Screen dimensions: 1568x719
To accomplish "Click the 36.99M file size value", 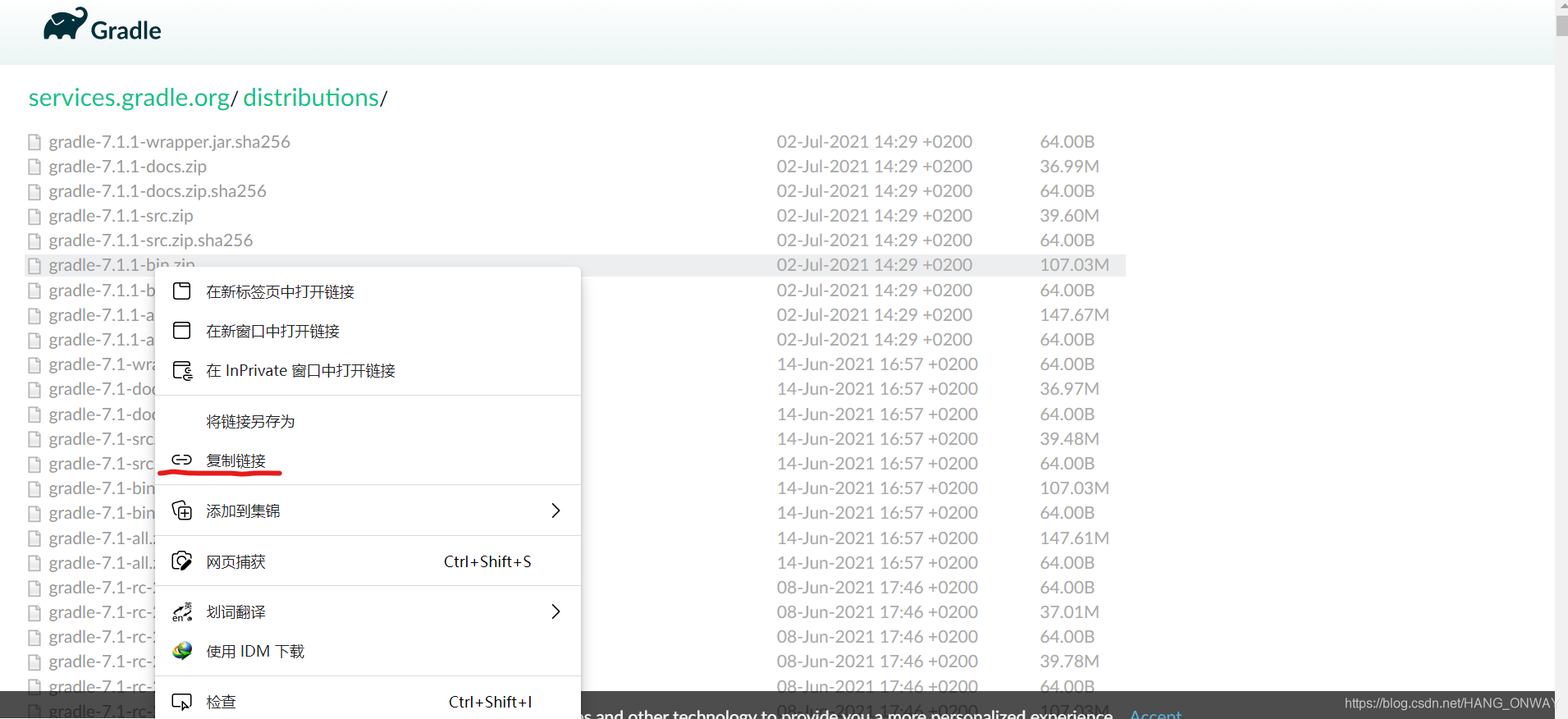I will 1069,167.
